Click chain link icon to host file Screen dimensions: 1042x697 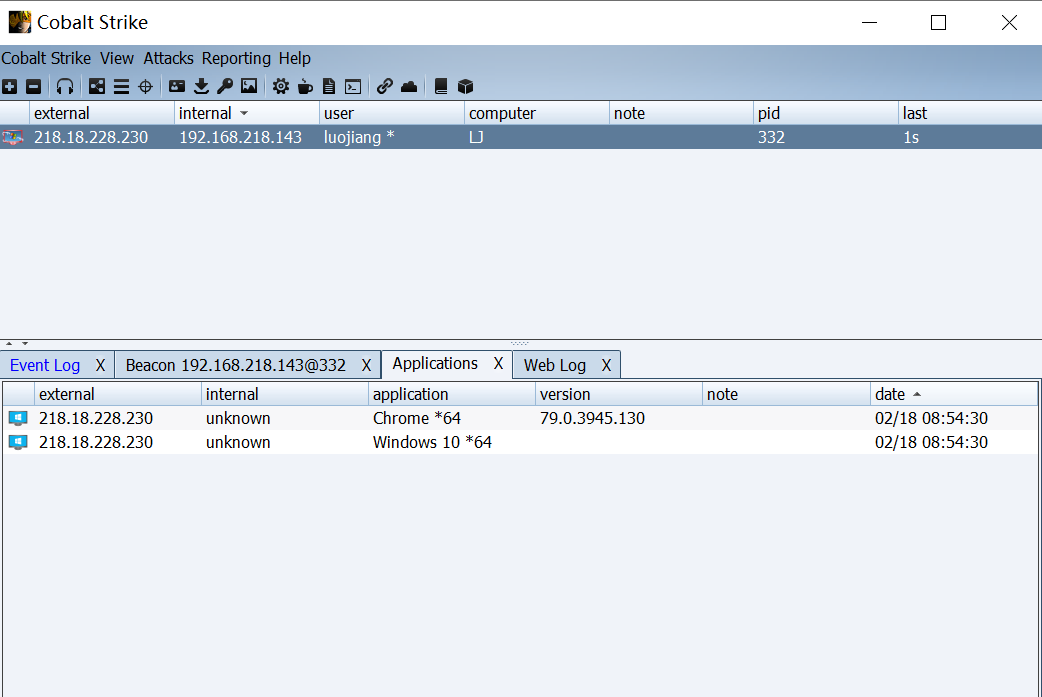pos(385,86)
